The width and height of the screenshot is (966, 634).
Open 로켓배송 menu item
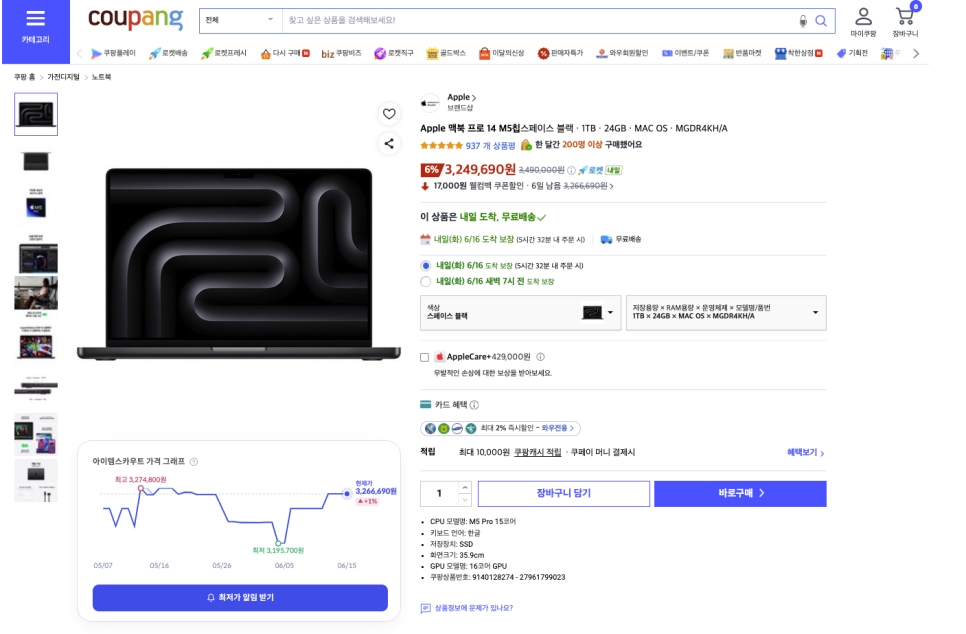point(168,54)
